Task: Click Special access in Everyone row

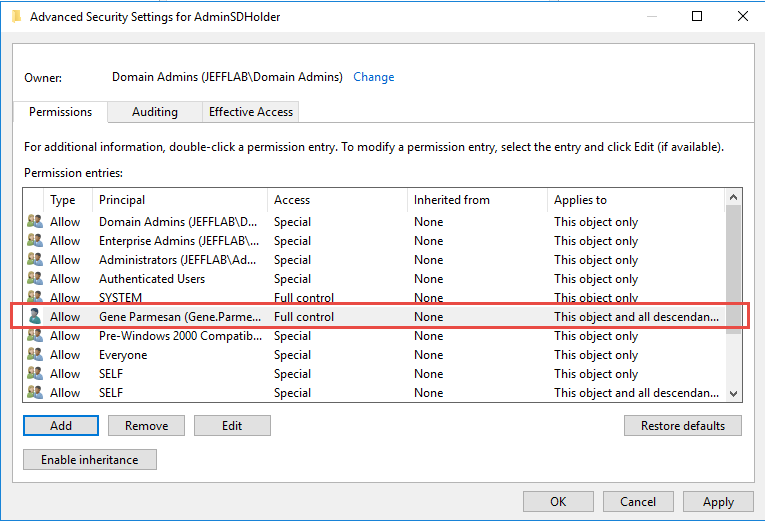Action: tap(292, 355)
